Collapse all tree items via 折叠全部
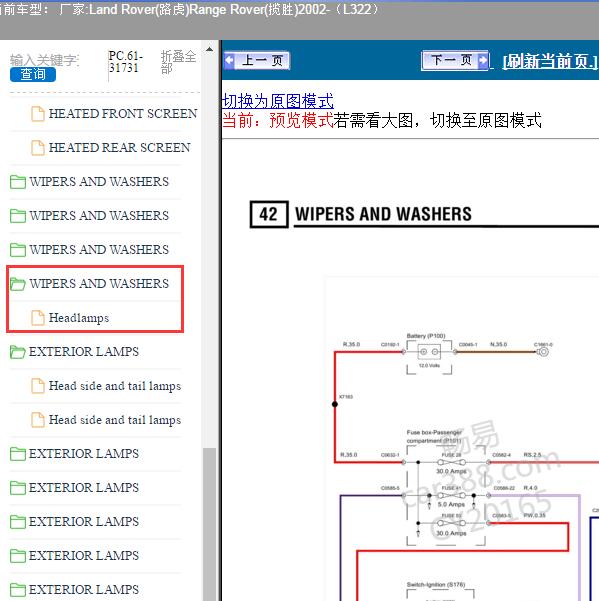 pyautogui.click(x=178, y=62)
